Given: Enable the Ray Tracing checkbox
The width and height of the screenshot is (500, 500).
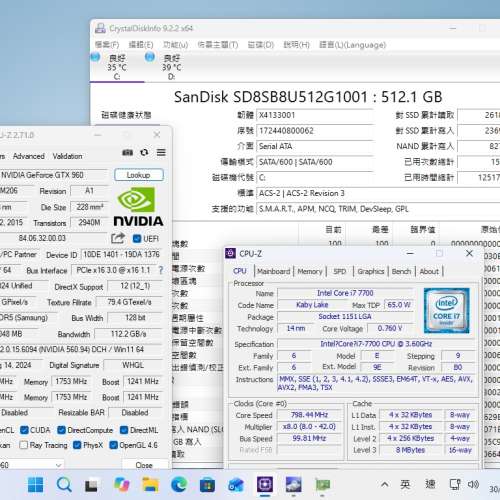Looking at the screenshot, I should 23,445.
